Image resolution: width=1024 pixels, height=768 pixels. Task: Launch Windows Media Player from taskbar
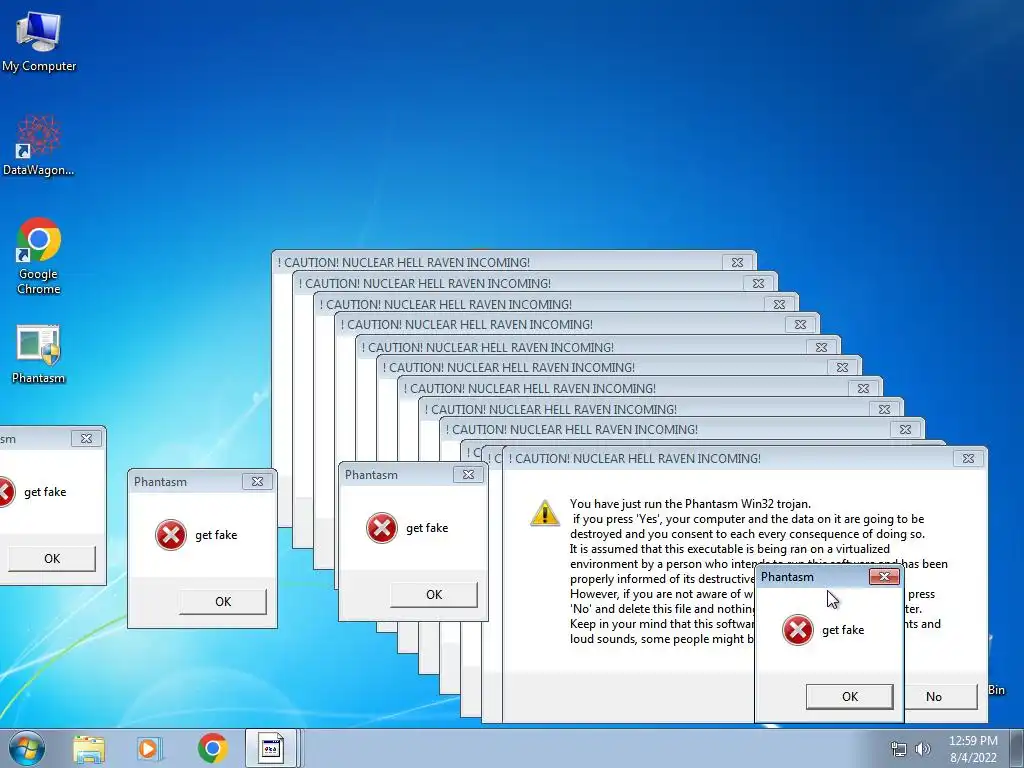point(149,748)
